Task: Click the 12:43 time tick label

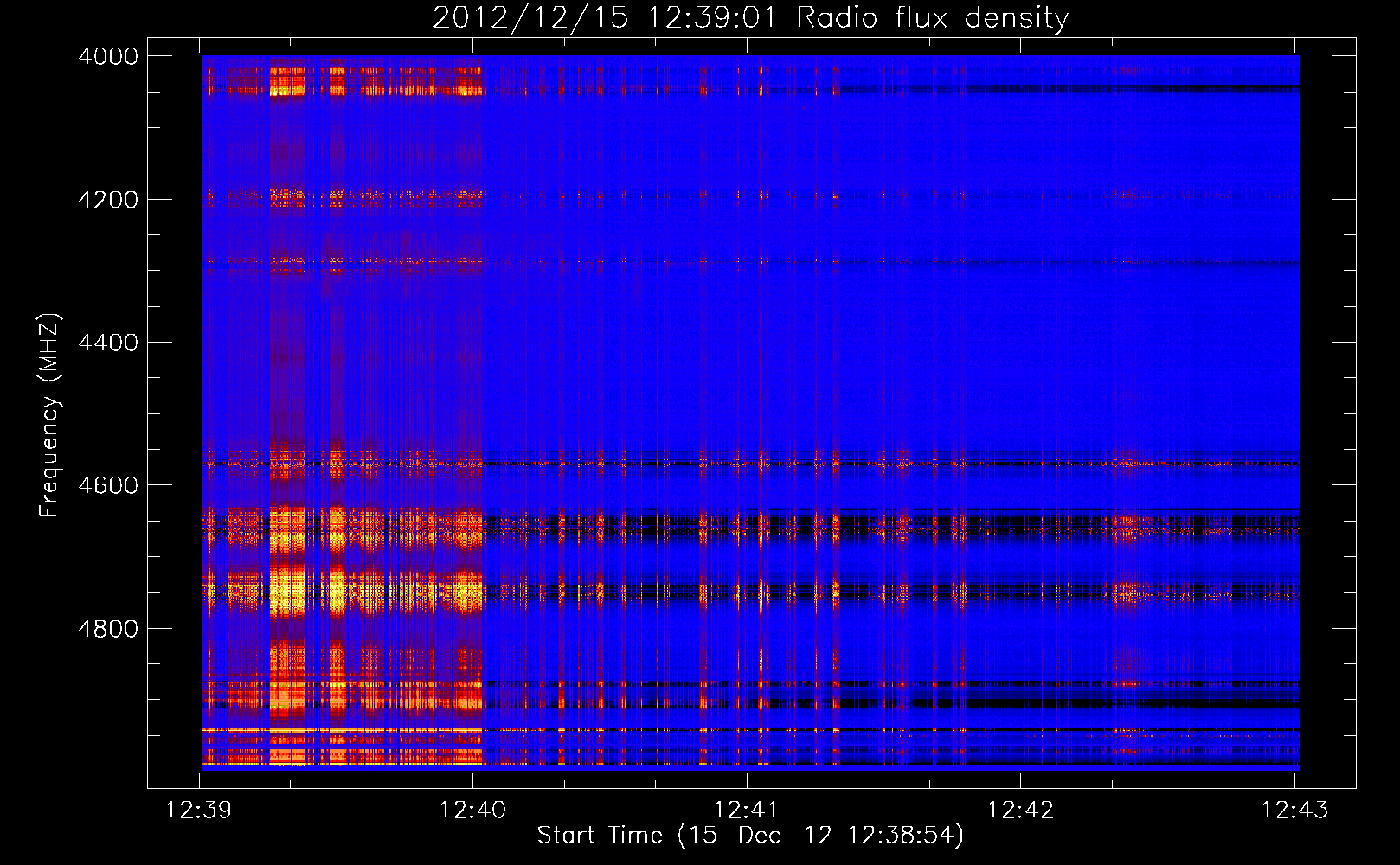Action: (1294, 810)
